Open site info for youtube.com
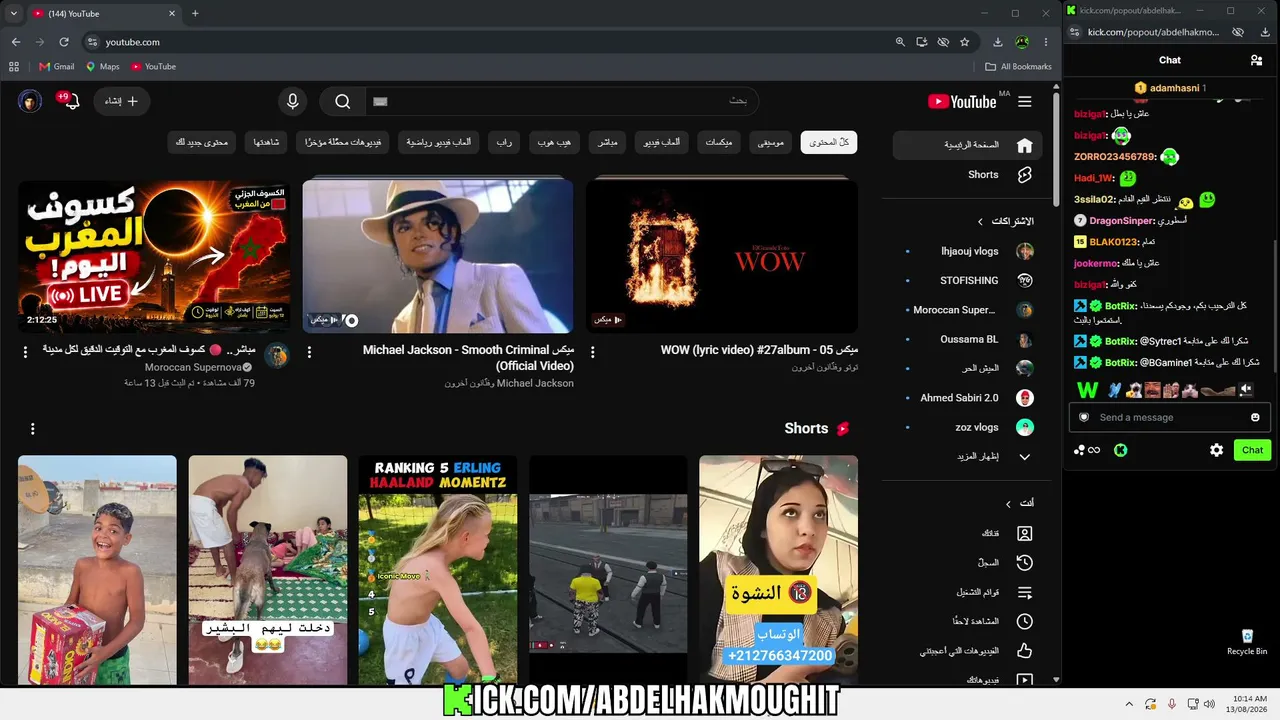1280x720 pixels. (x=92, y=42)
